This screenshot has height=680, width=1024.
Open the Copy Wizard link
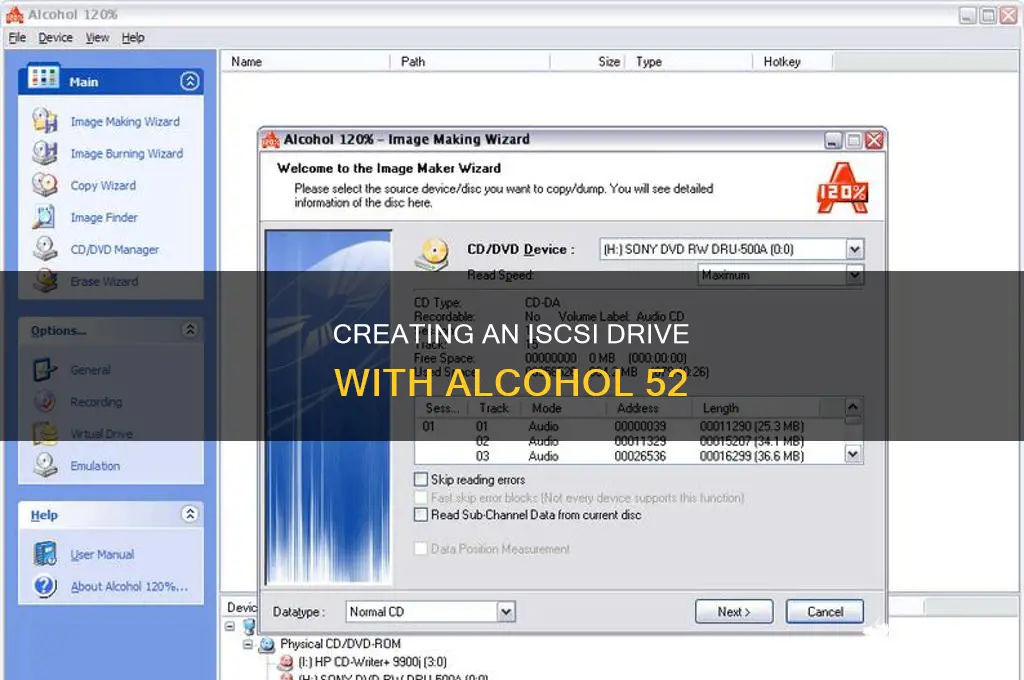coord(103,186)
